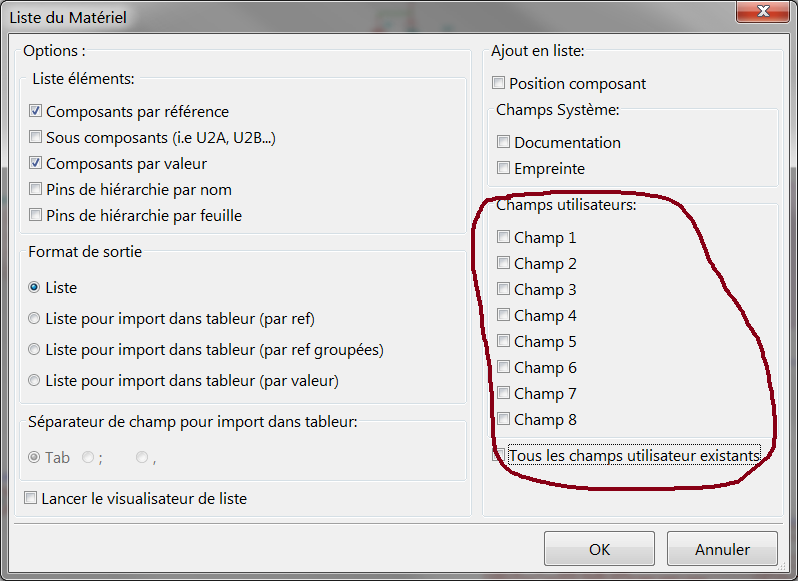Check Documentation system field

[503, 141]
